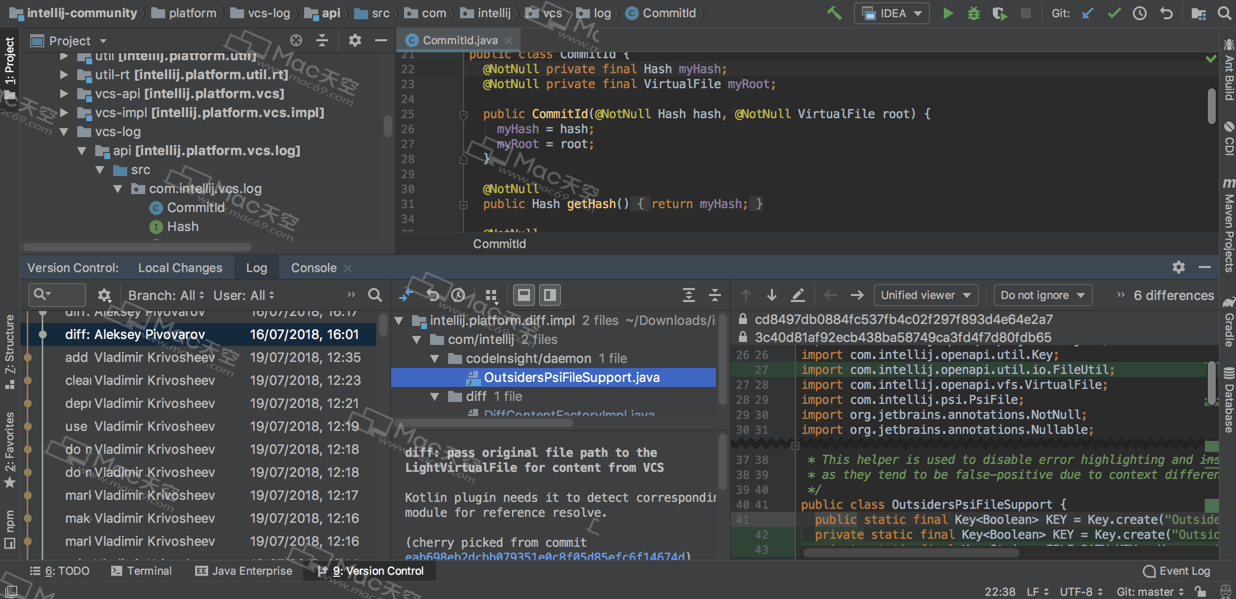
Task: Open the 'Do not ignore' whitespace dropdown
Action: 1042,294
